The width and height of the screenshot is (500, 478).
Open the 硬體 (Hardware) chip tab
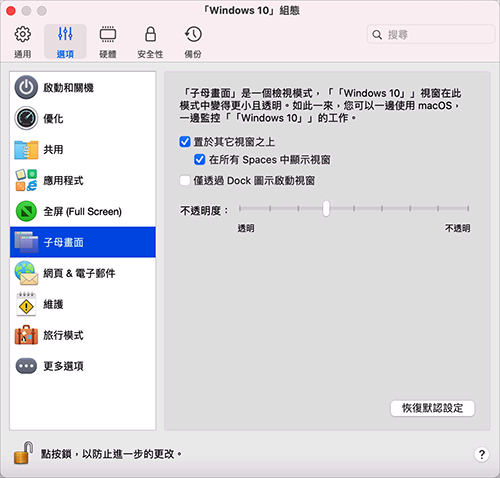coord(108,41)
